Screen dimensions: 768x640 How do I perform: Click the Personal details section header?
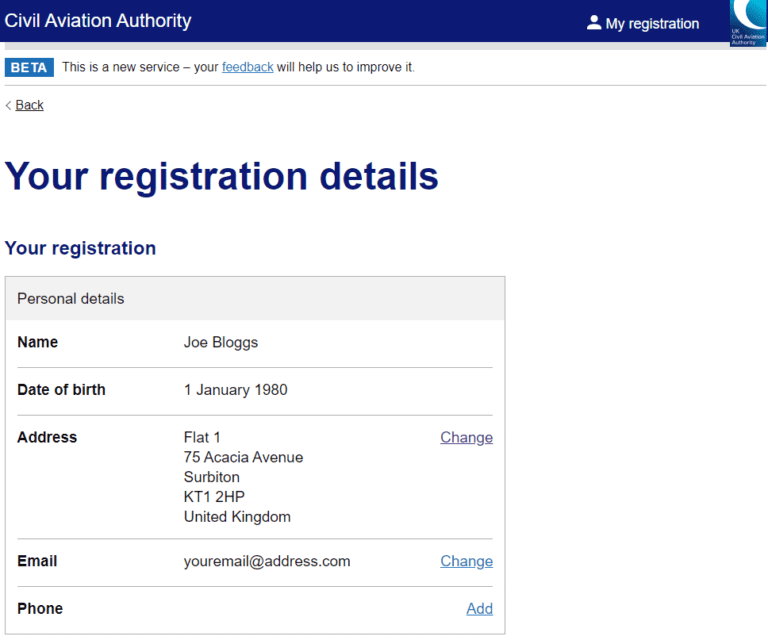[x=70, y=298]
